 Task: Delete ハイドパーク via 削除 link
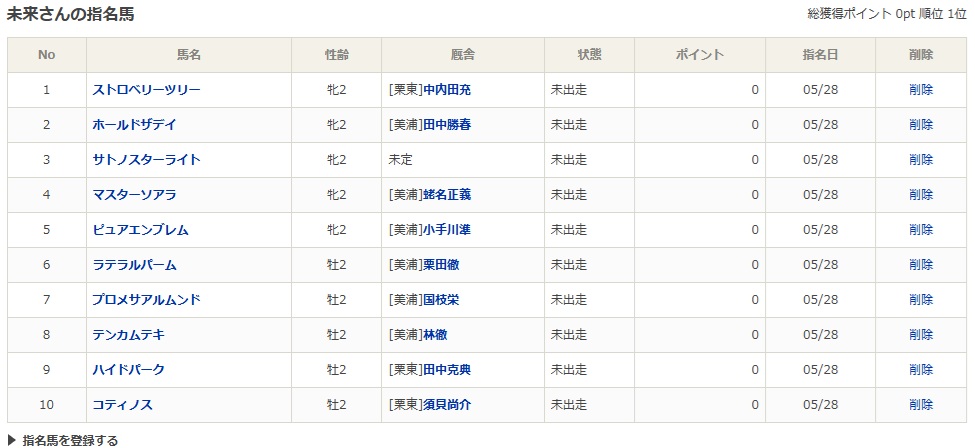coord(921,370)
